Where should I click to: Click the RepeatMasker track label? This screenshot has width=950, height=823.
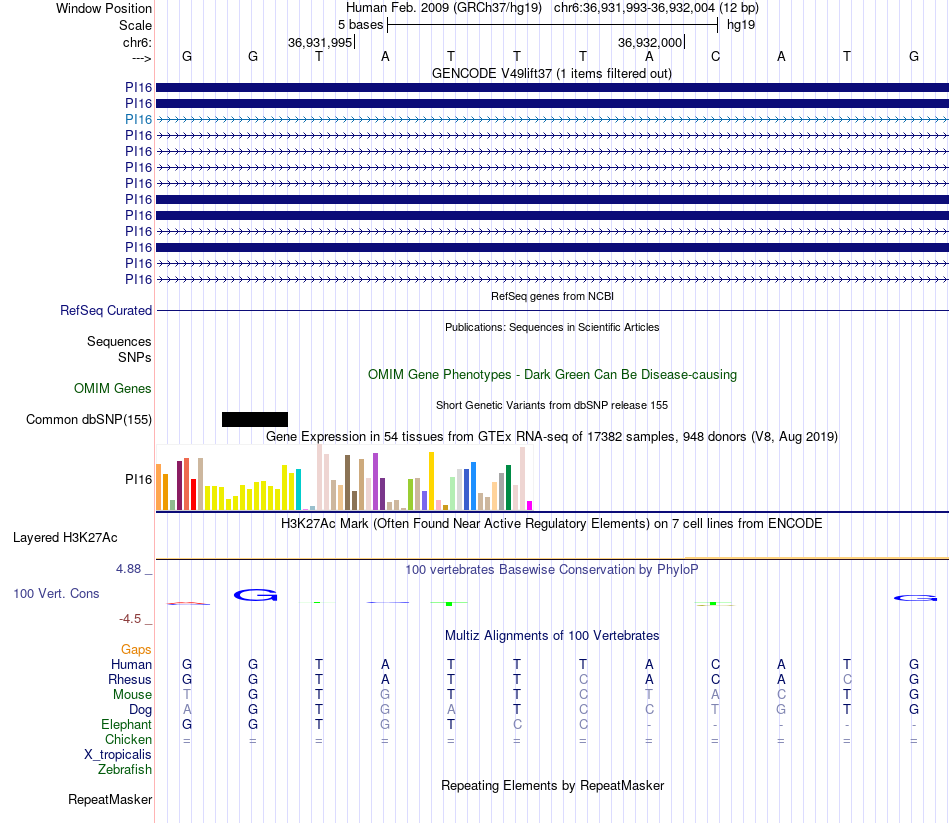pyautogui.click(x=110, y=799)
